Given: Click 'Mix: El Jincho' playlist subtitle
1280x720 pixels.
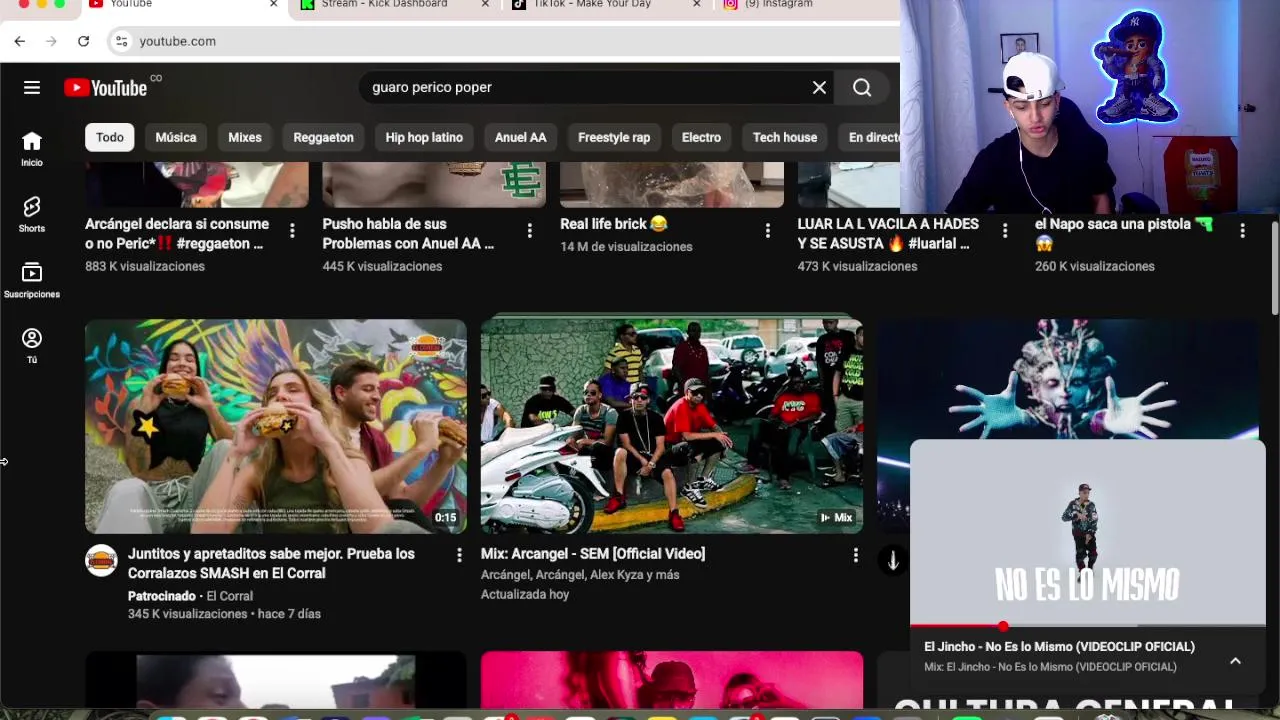Looking at the screenshot, I should [1051, 667].
